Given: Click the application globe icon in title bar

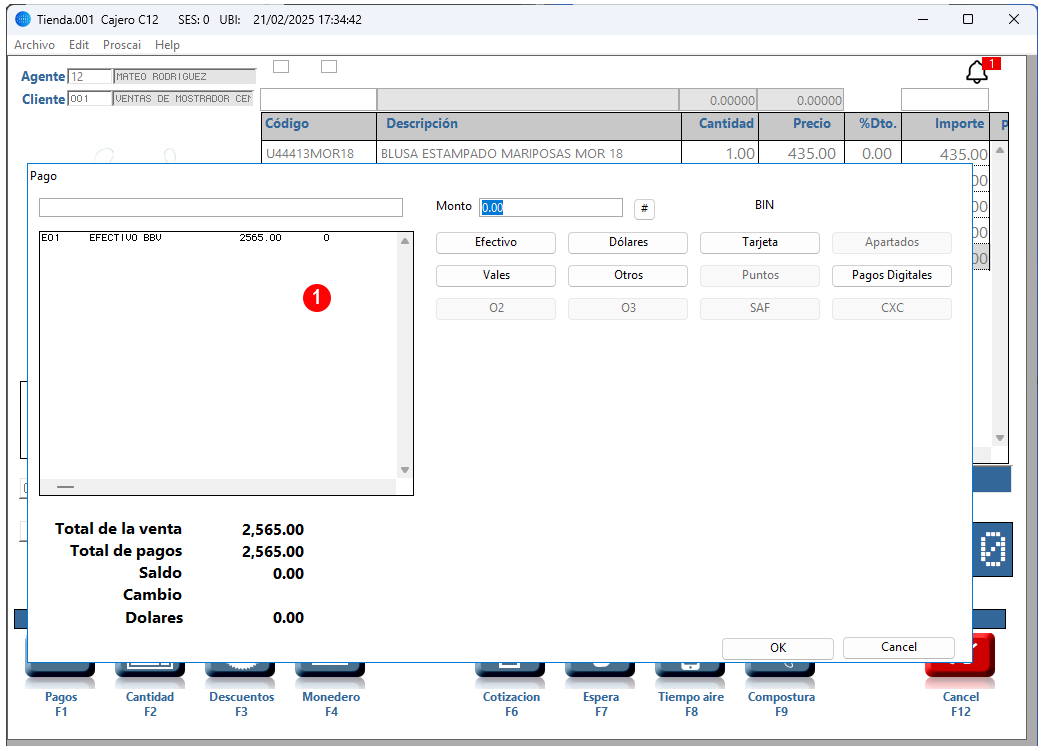Looking at the screenshot, I should 23,19.
